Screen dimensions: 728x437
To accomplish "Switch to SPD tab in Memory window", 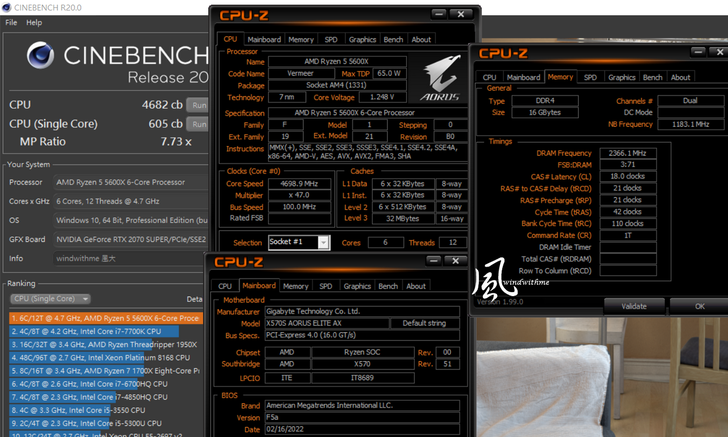I will pyautogui.click(x=590, y=77).
